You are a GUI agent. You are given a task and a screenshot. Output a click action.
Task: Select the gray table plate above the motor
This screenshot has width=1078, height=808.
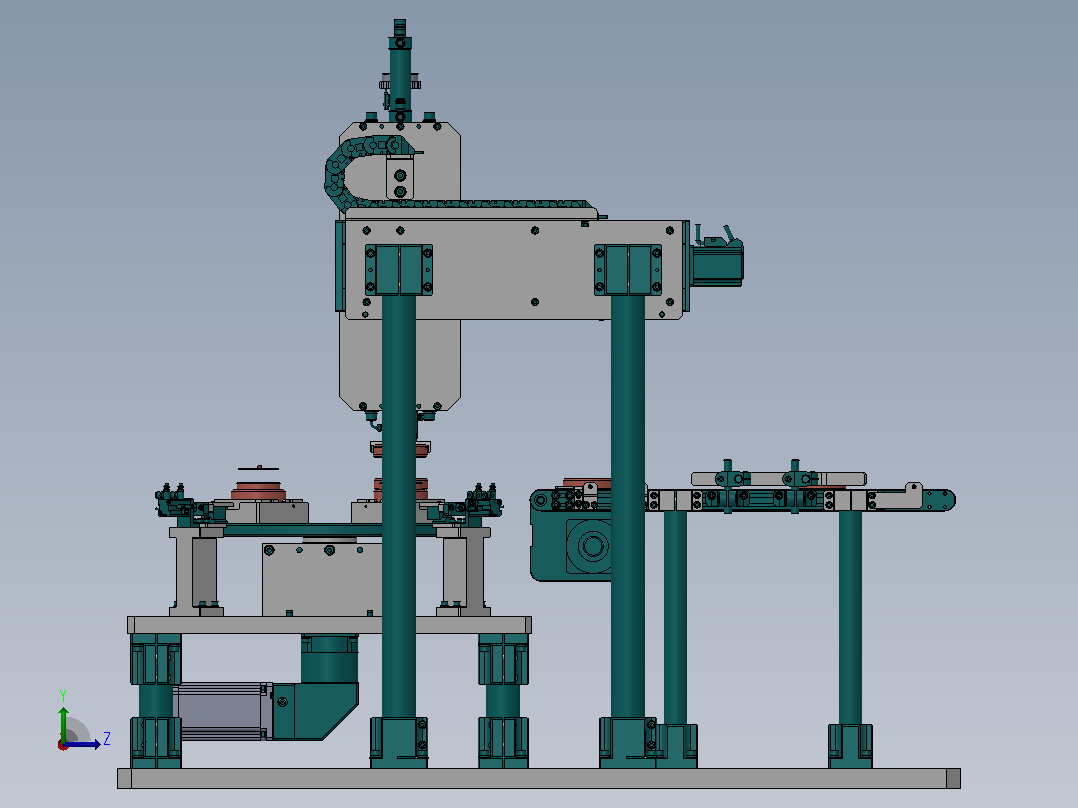(x=329, y=625)
